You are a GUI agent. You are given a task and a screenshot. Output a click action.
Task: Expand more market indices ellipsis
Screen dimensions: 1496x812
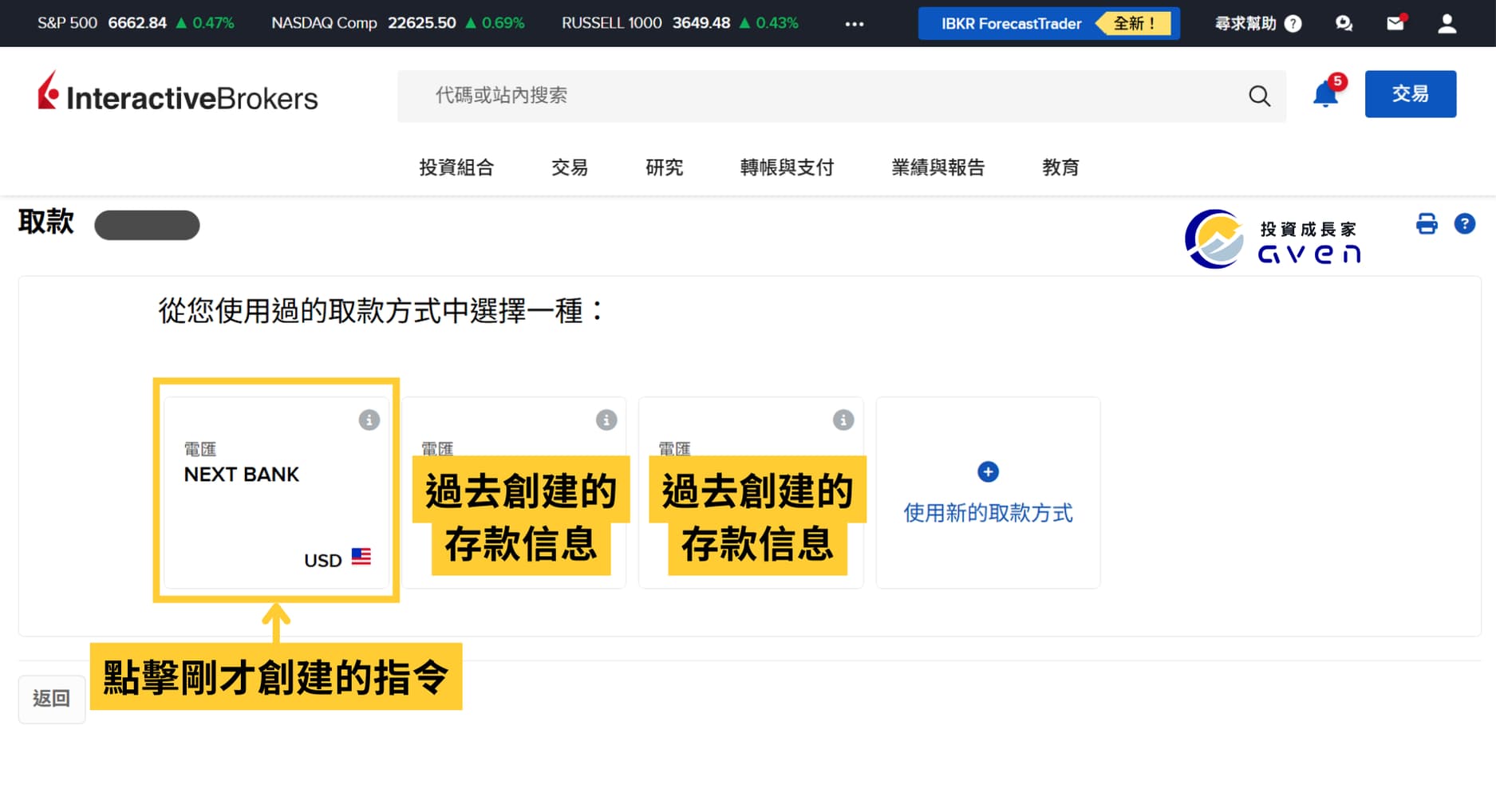pyautogui.click(x=854, y=24)
